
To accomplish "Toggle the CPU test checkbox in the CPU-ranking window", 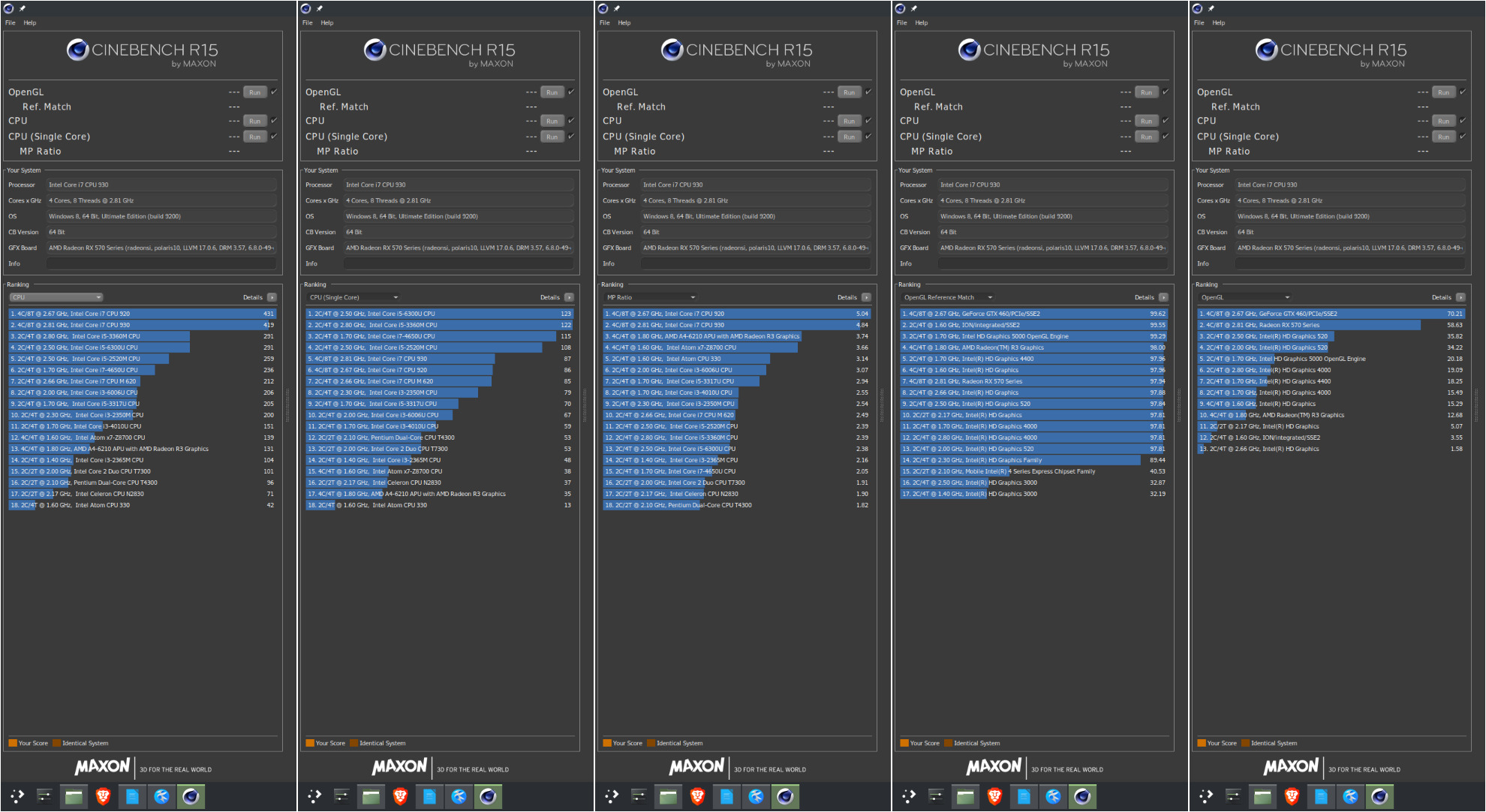I will (x=274, y=120).
